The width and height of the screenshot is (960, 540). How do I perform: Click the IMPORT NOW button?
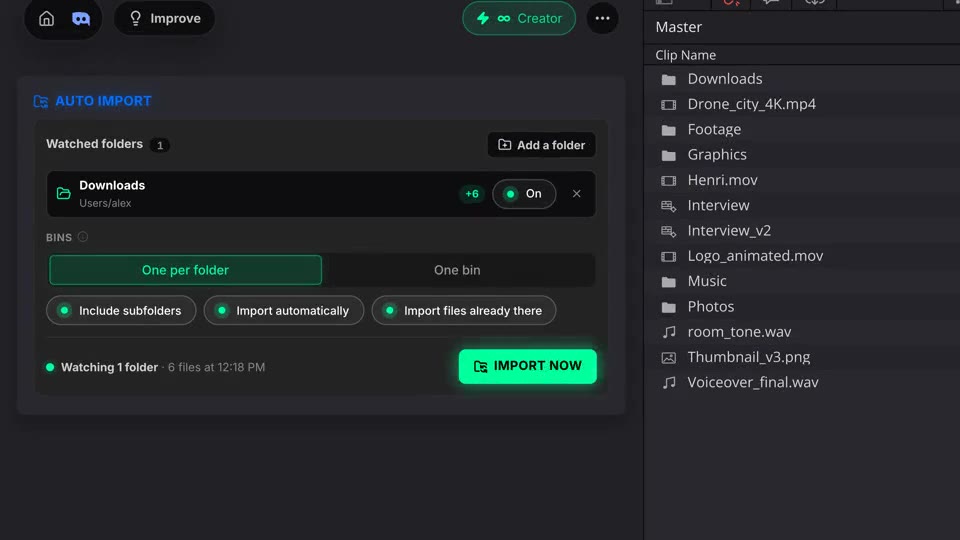[x=528, y=366]
